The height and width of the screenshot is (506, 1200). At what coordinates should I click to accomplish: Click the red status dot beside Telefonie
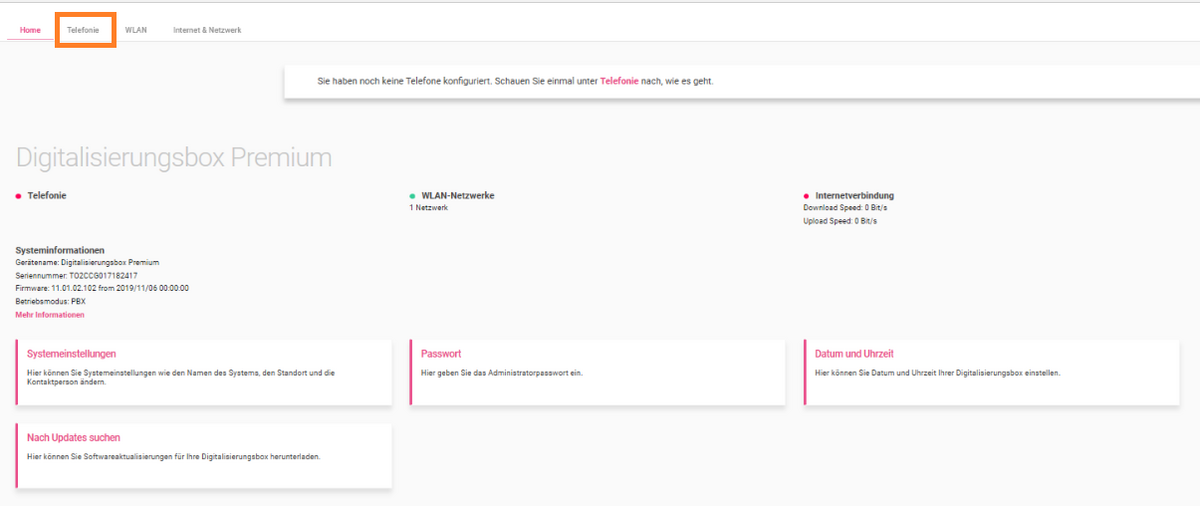point(18,196)
